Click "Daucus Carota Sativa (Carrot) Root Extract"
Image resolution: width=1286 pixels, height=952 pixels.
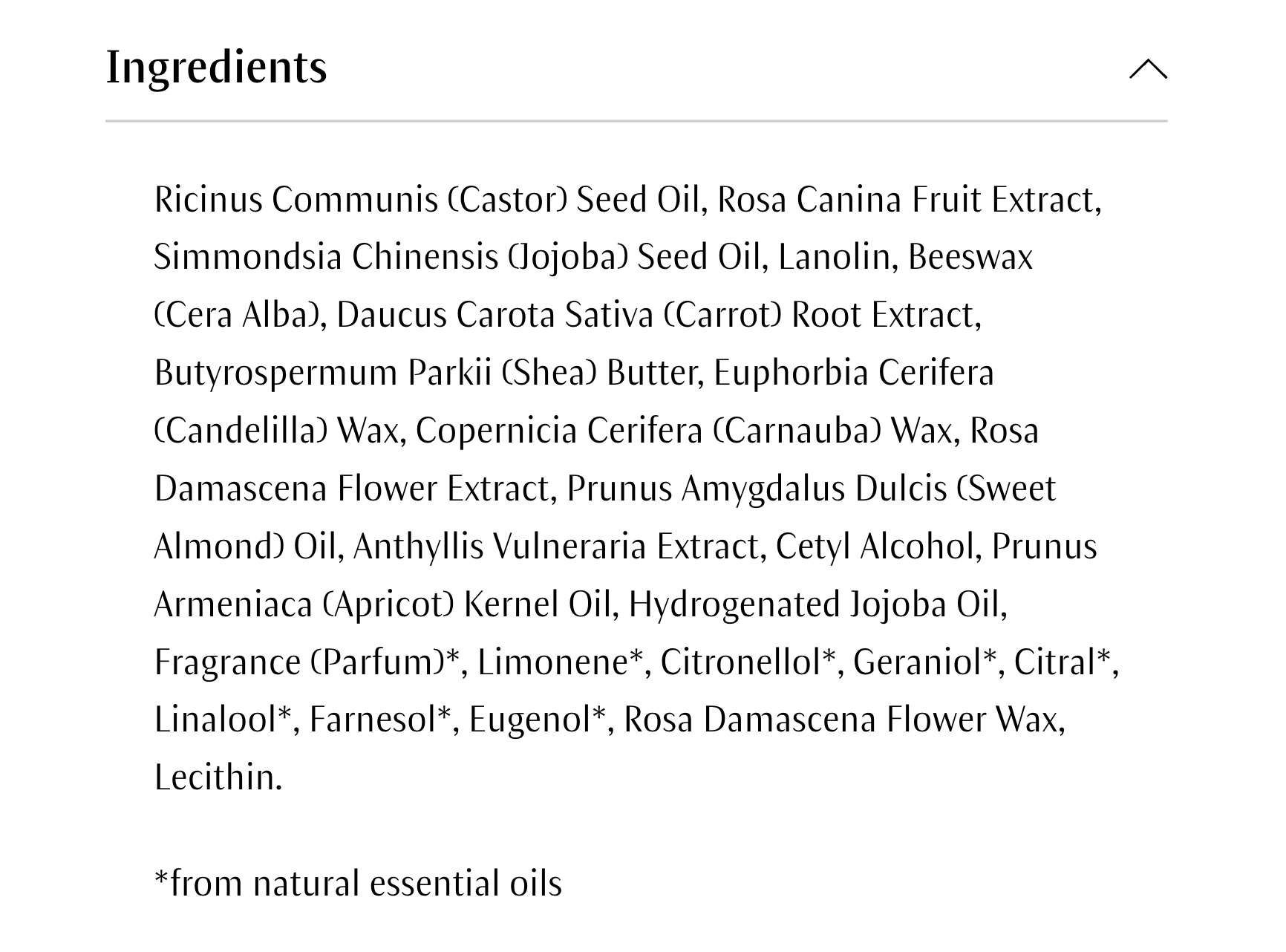click(657, 315)
